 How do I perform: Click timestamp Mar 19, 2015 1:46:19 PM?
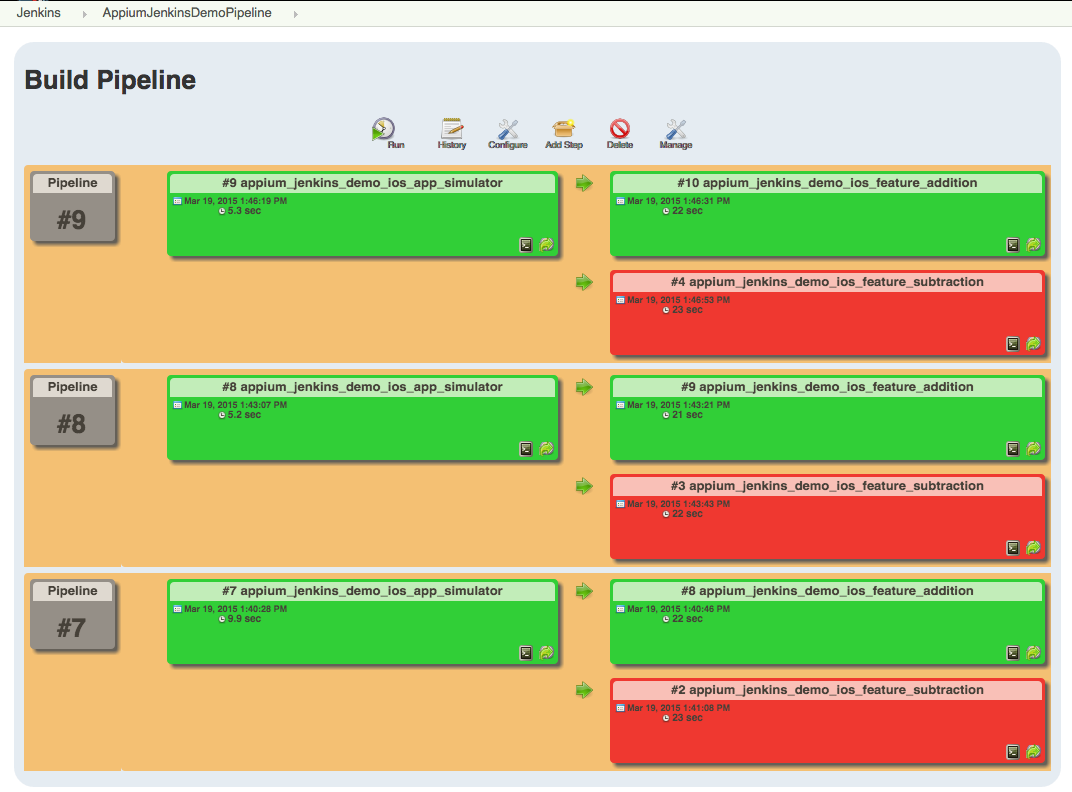[x=235, y=201]
